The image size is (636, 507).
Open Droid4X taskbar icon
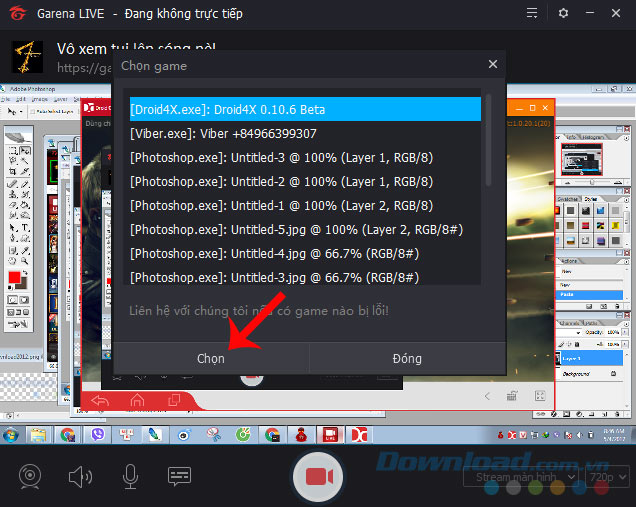pos(359,435)
